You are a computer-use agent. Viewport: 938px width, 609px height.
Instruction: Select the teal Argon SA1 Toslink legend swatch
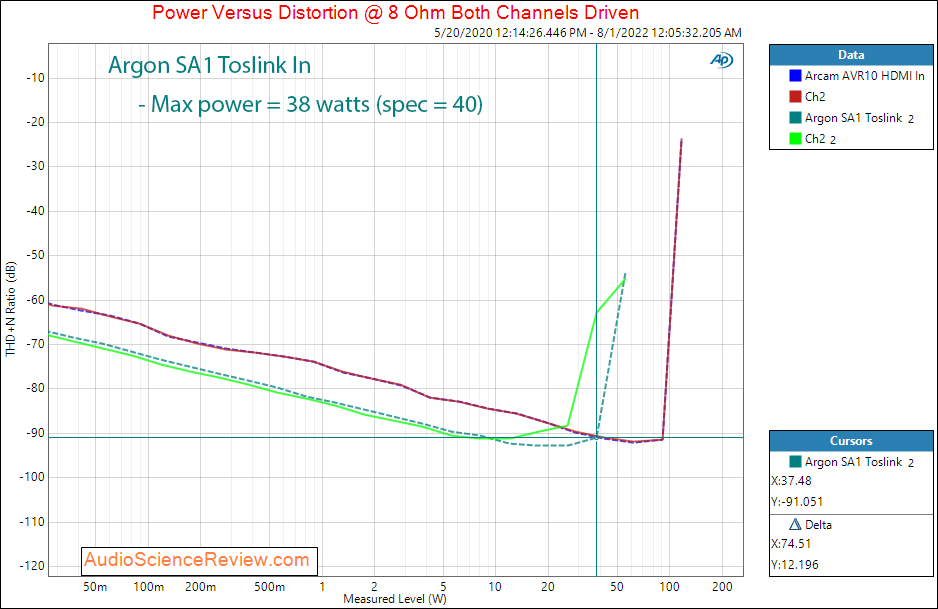click(795, 118)
